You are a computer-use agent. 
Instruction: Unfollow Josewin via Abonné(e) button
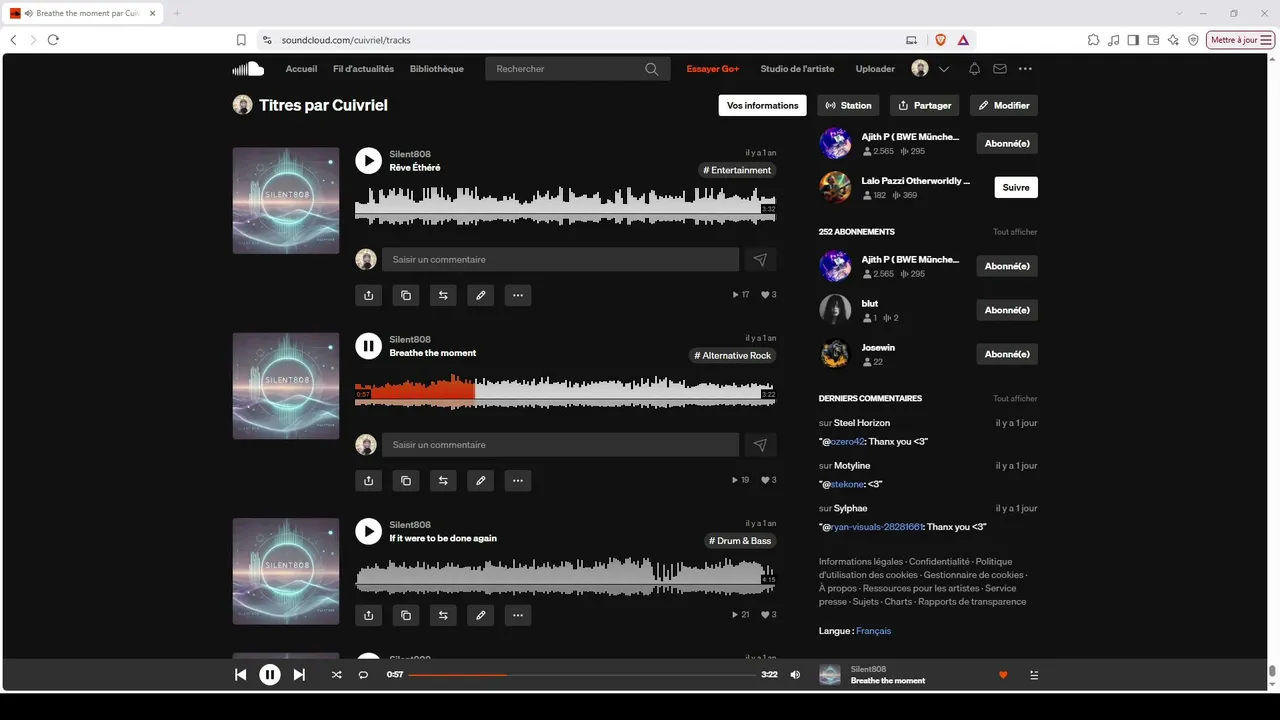tap(1007, 354)
